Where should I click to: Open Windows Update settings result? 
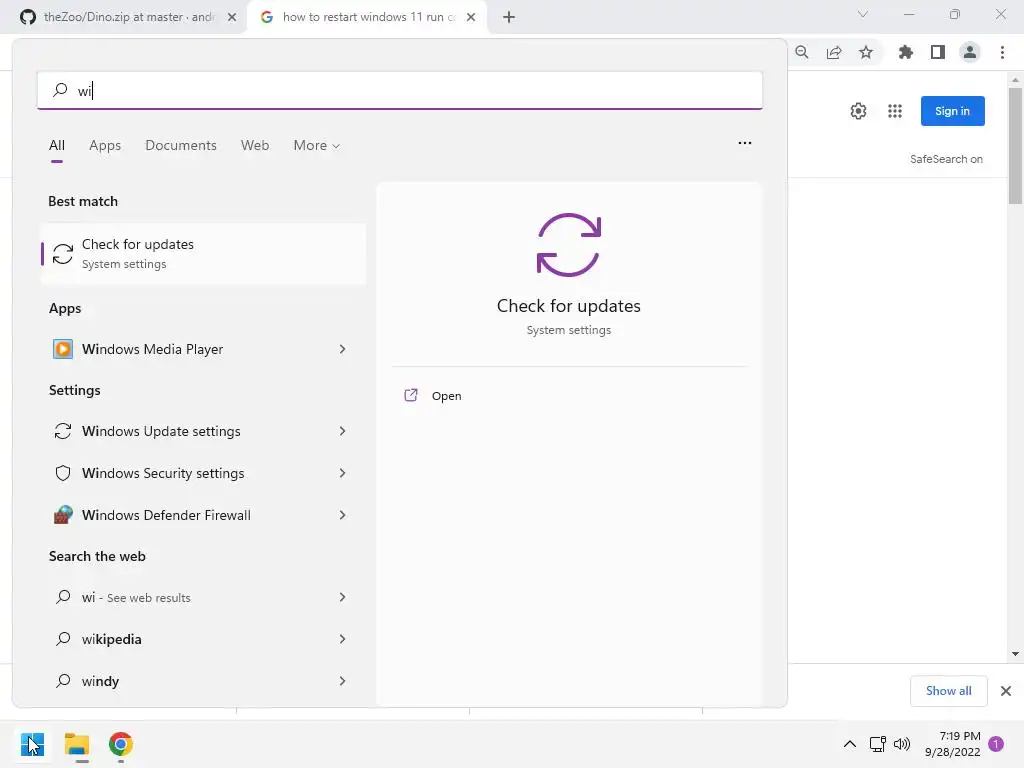click(x=186, y=431)
